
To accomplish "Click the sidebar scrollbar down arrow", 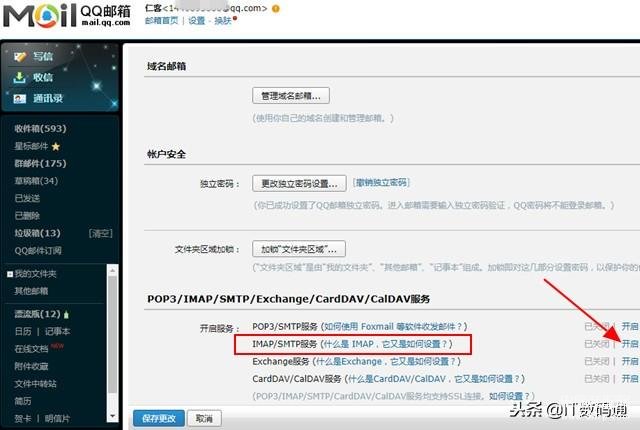I will [x=113, y=417].
